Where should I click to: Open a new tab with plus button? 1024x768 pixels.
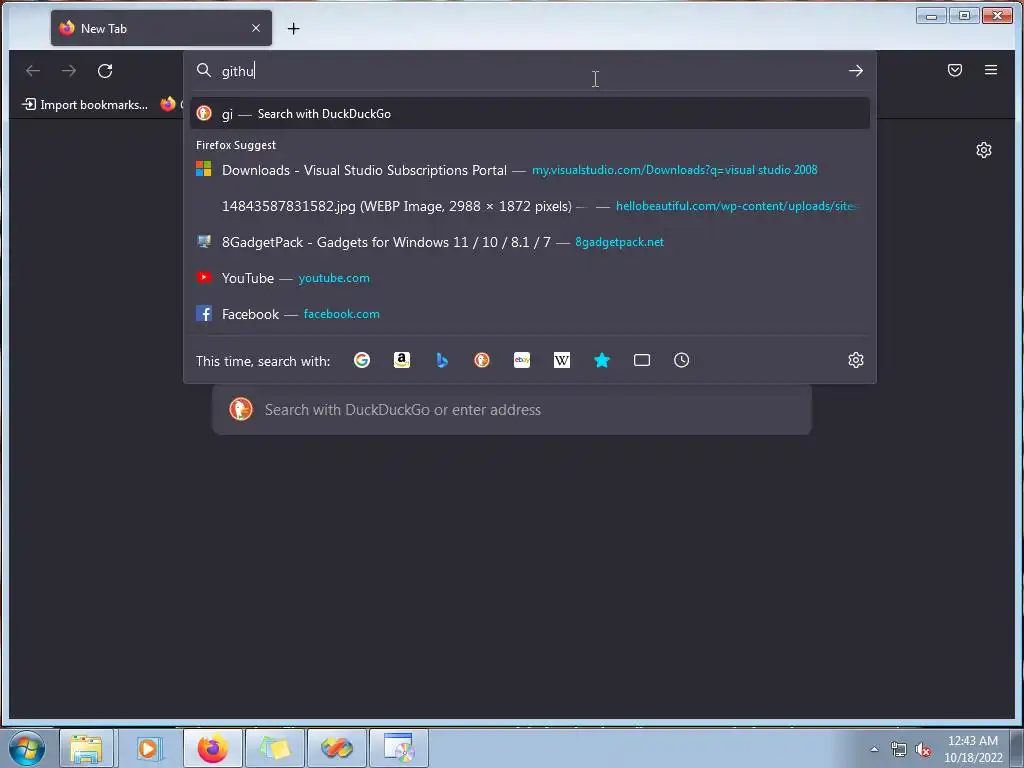tap(293, 29)
